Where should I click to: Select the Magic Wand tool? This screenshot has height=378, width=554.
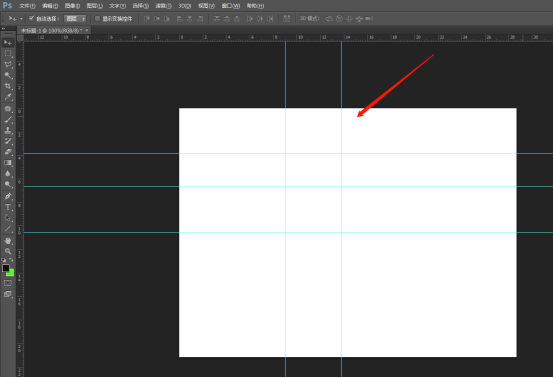click(8, 76)
